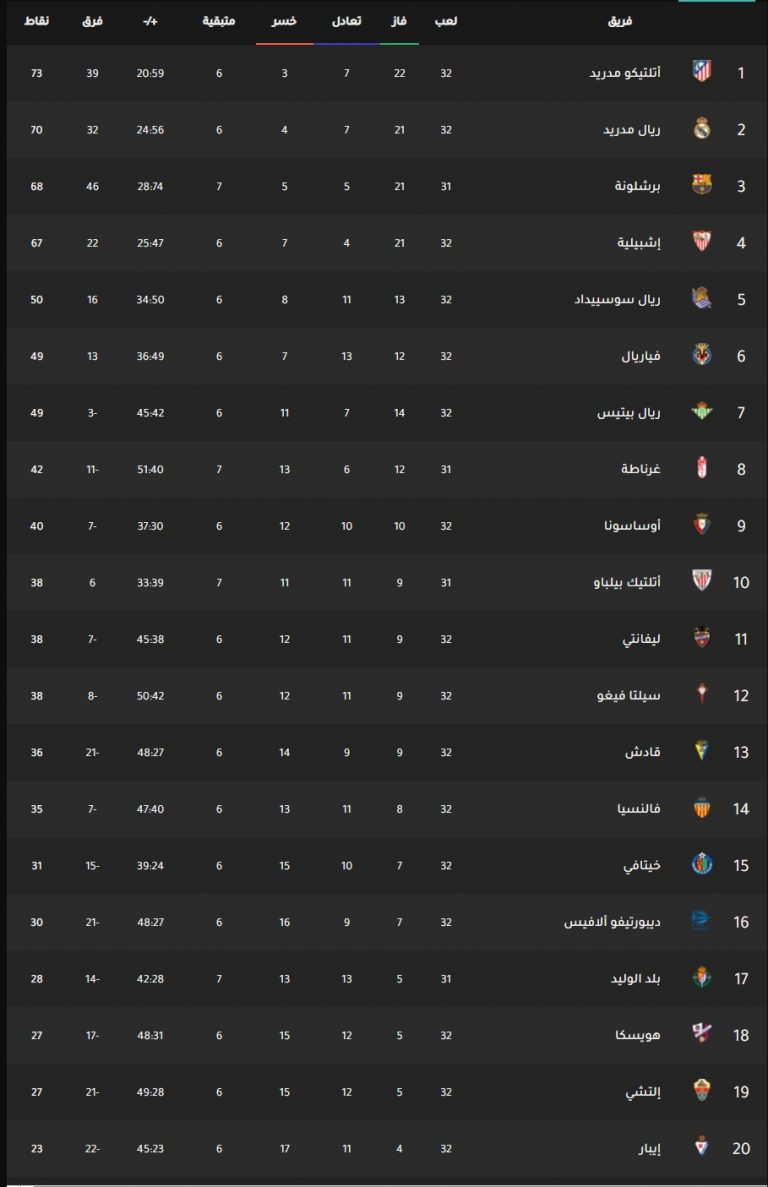Open team name أتلتيك بيلباو
The width and height of the screenshot is (768, 1187).
pyautogui.click(x=627, y=582)
